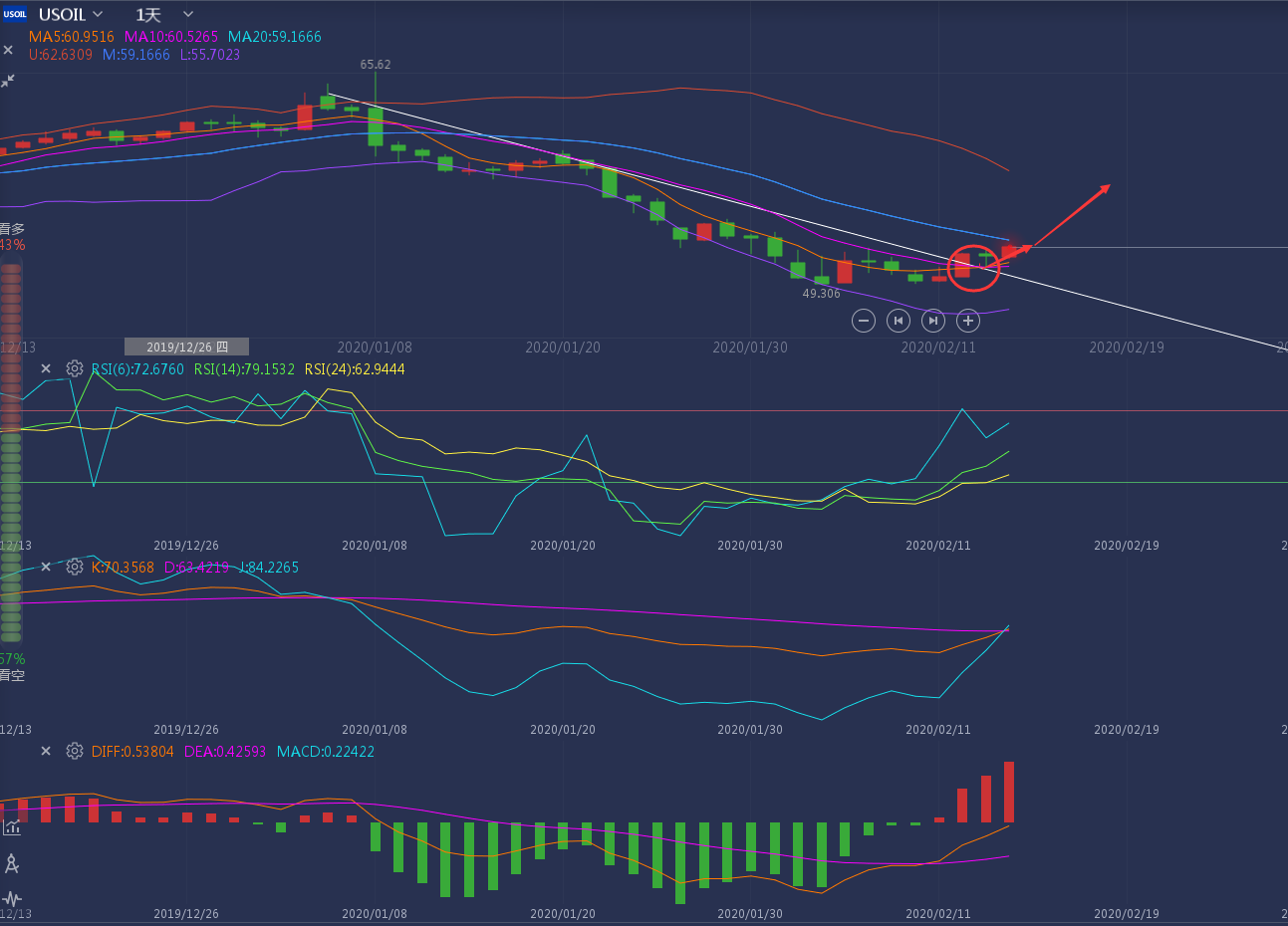
Task: Click the 49.306 low price label
Action: (x=822, y=294)
